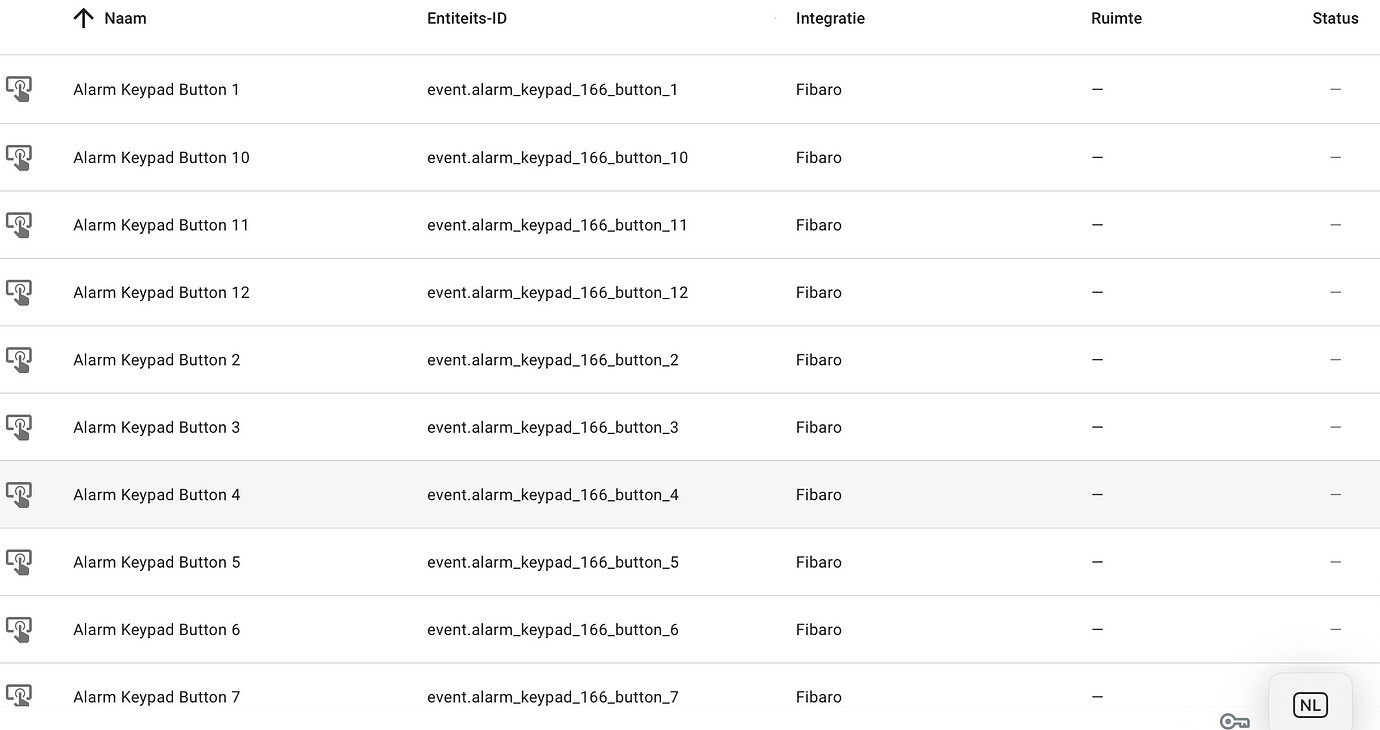Click Fibaro integration for Button 7 row

tap(819, 697)
